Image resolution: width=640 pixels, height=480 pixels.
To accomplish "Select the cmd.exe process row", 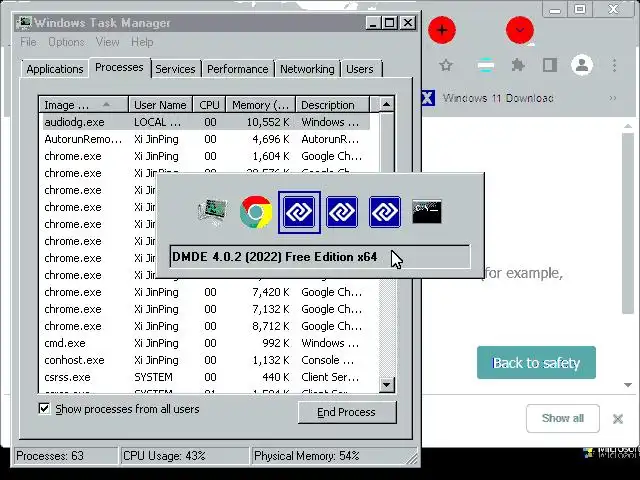I will 206,343.
